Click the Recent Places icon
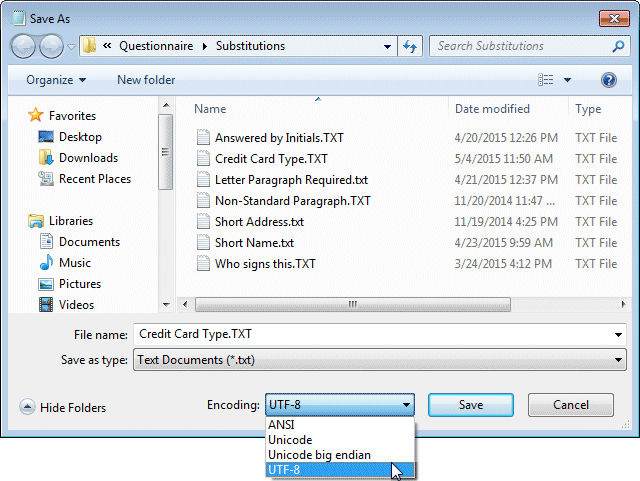Viewport: 640px width, 481px height. pyautogui.click(x=46, y=179)
